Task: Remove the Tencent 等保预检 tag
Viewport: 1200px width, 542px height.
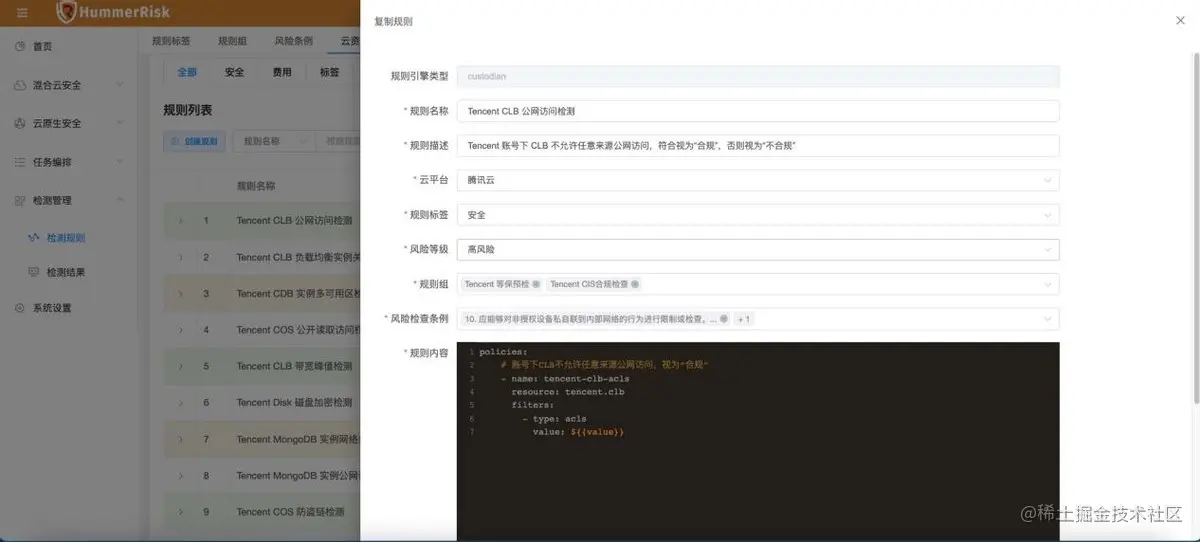Action: coord(536,284)
